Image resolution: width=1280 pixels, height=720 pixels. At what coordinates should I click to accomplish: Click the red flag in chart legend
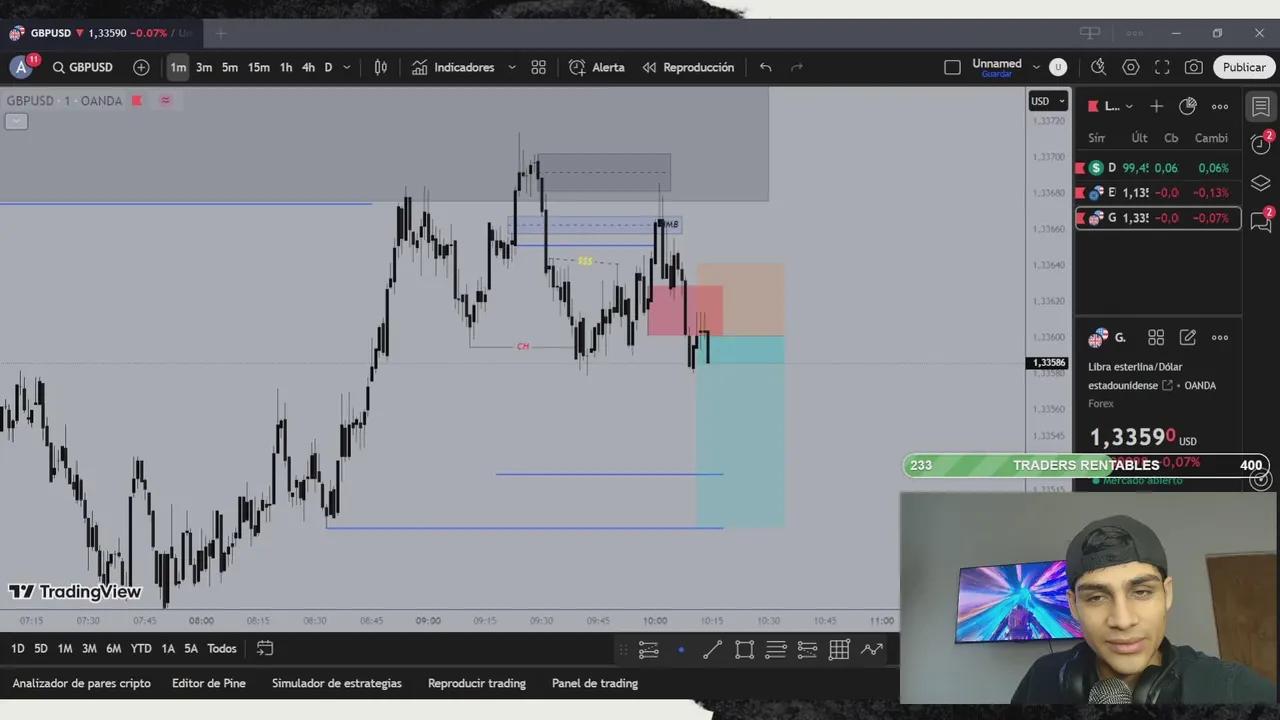(137, 101)
